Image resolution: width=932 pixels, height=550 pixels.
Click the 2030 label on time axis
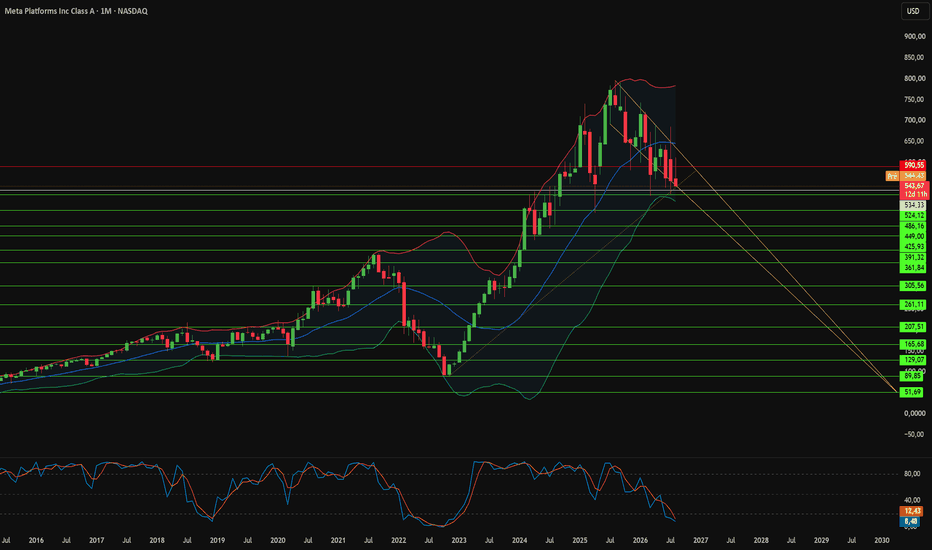tap(881, 540)
